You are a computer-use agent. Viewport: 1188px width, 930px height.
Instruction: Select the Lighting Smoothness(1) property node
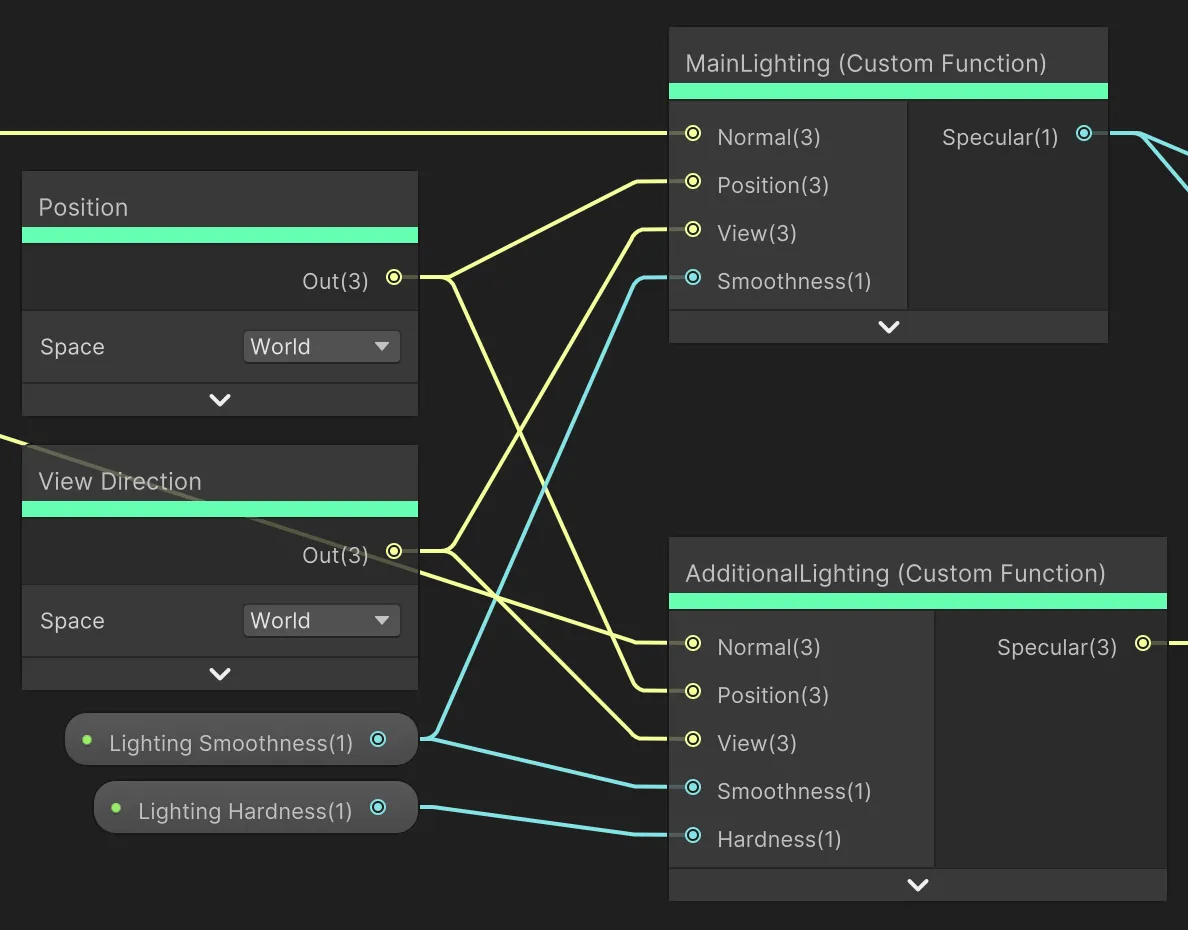click(x=241, y=739)
